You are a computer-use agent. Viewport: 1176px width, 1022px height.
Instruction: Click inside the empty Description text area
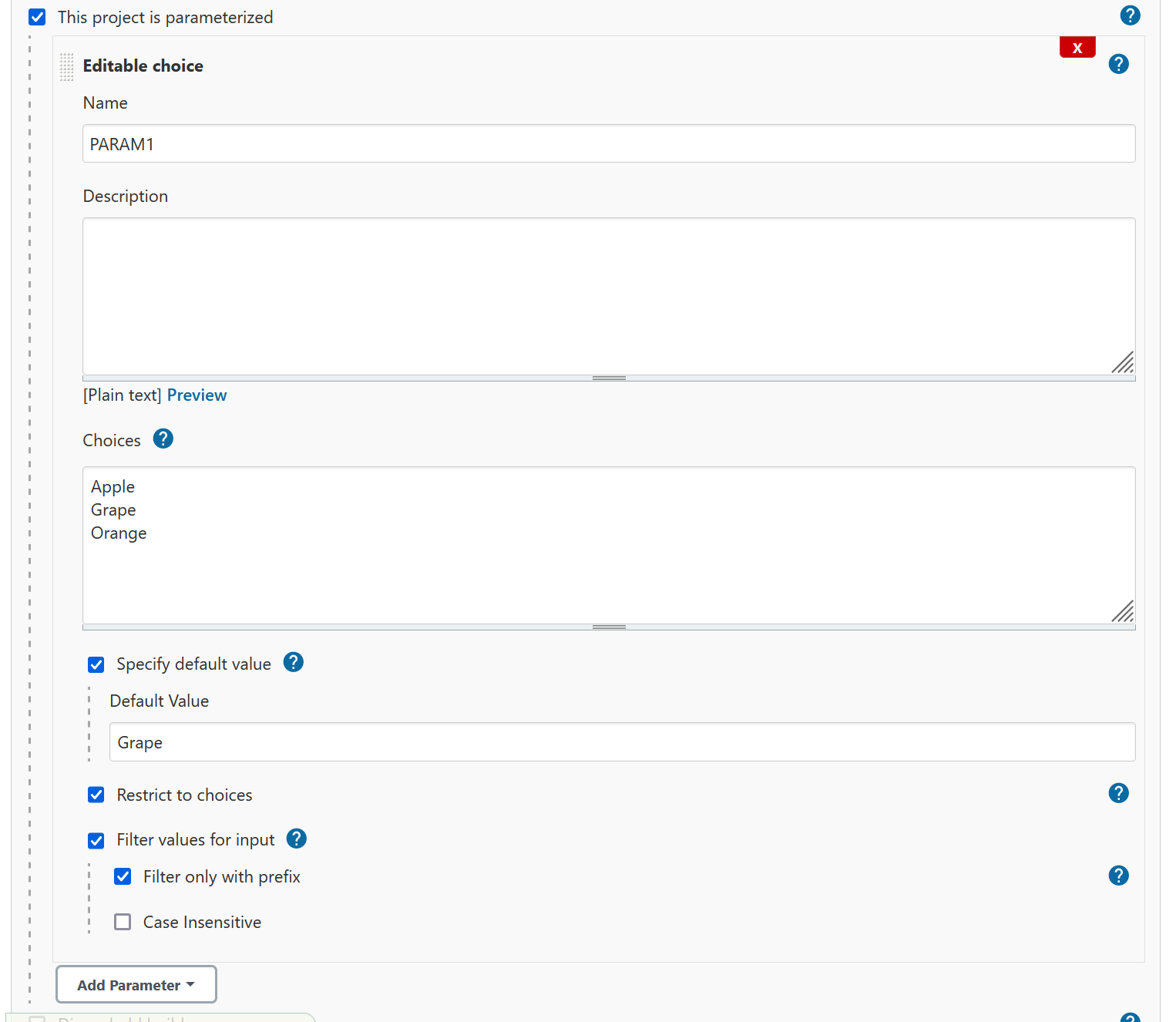(x=609, y=296)
